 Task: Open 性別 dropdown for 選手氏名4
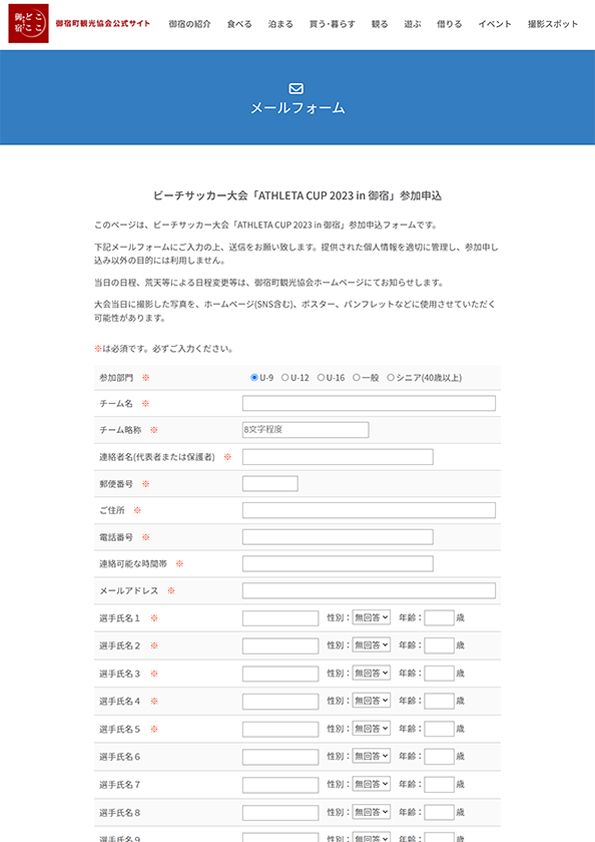(x=371, y=701)
